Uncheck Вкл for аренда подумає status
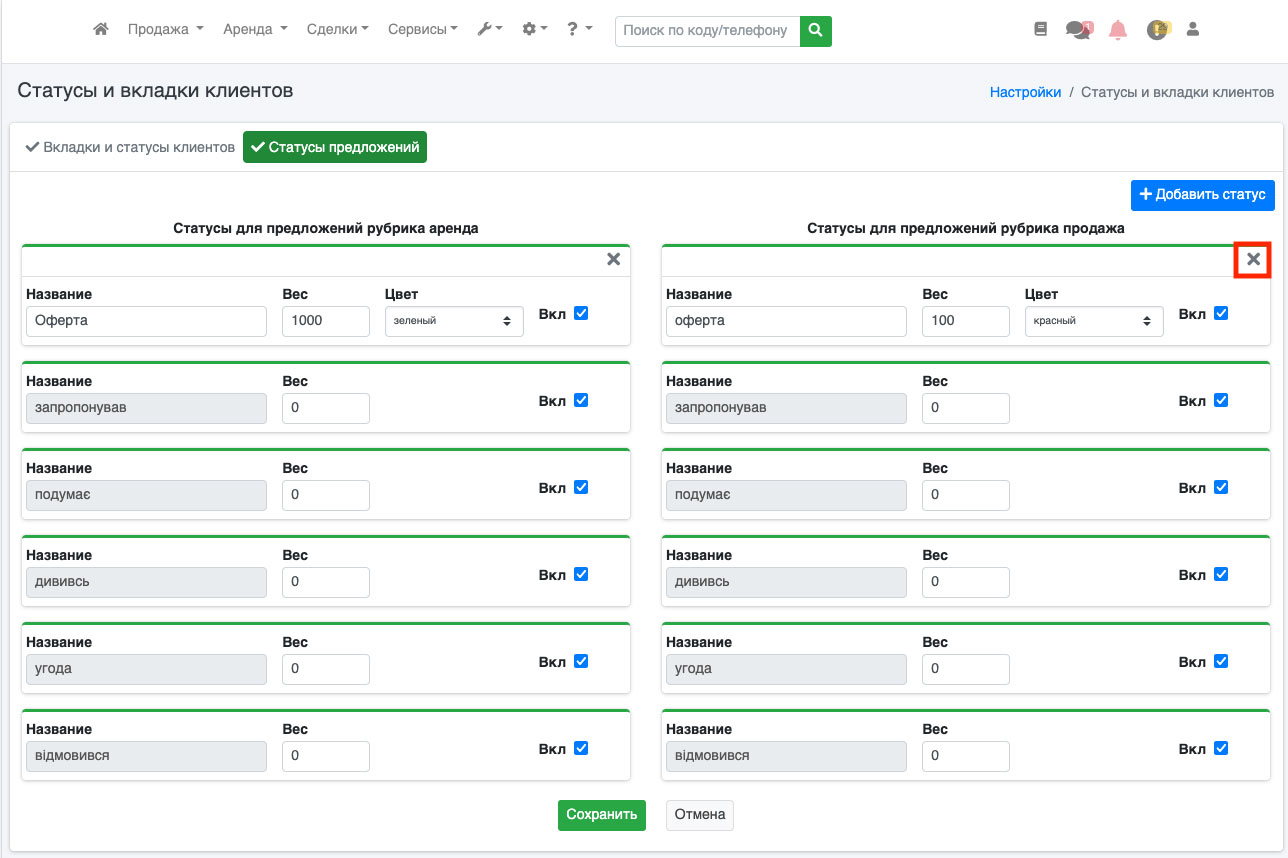 click(x=581, y=487)
